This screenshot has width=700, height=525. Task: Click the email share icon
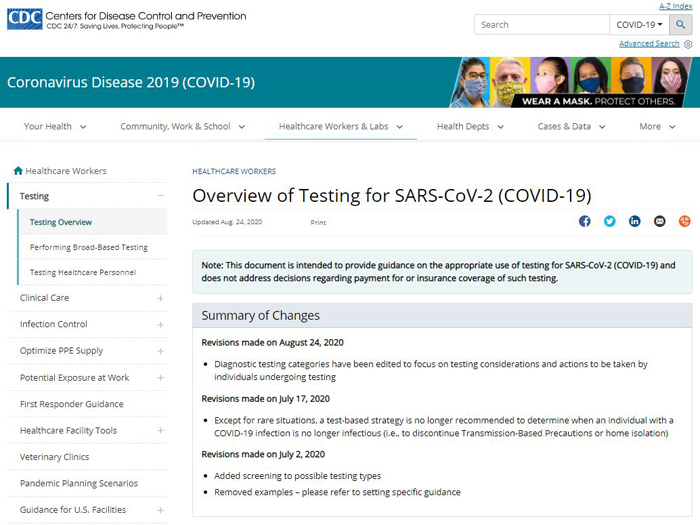pyautogui.click(x=659, y=221)
